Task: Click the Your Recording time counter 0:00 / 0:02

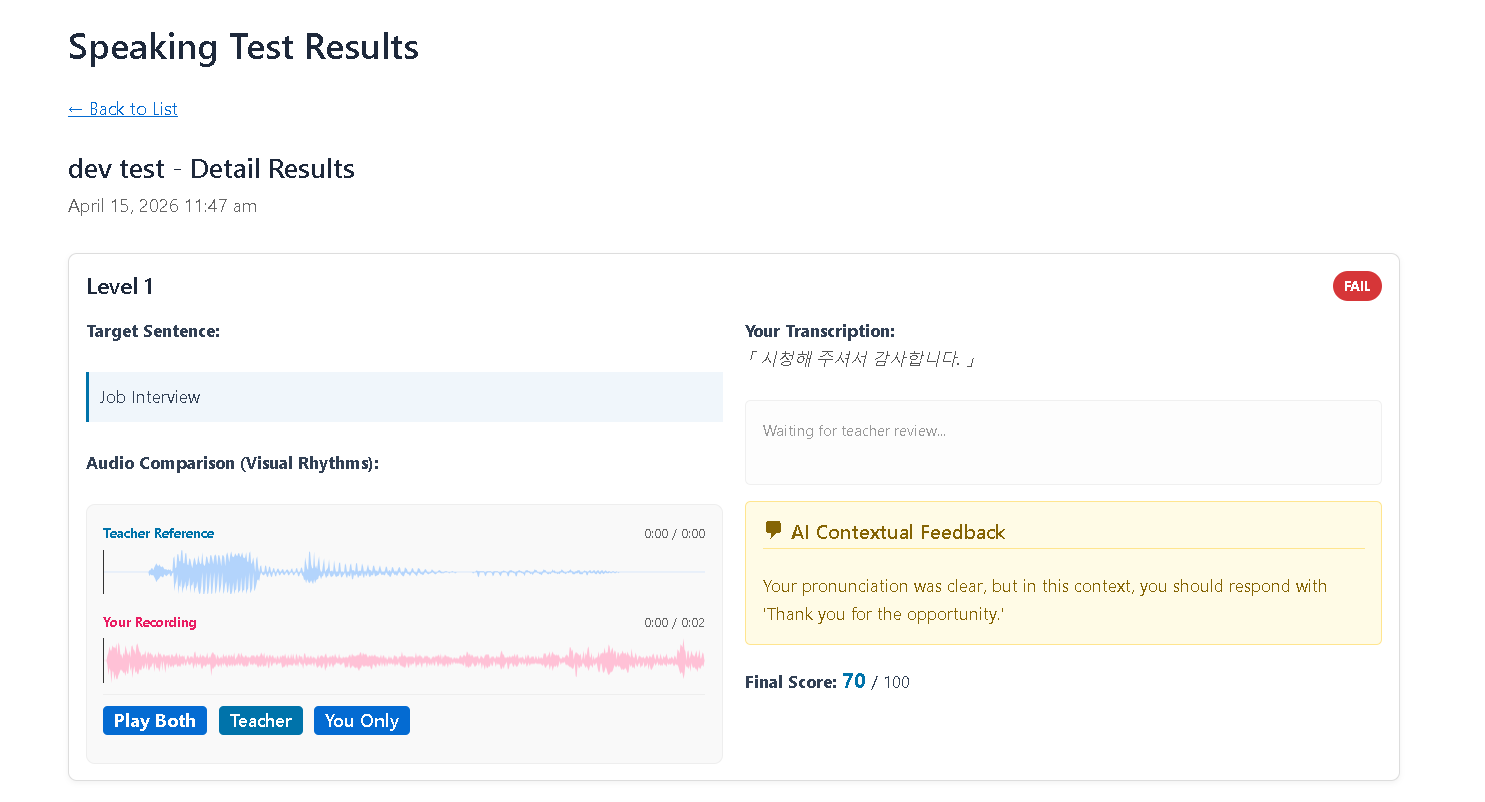Action: click(x=675, y=622)
